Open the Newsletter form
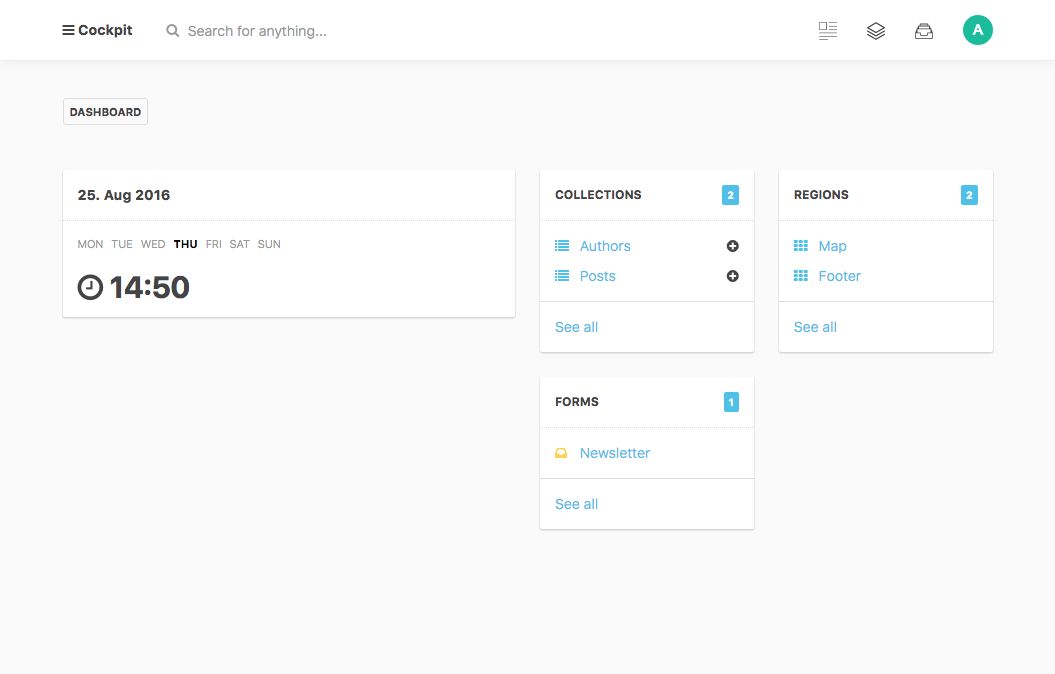The image size is (1055, 674). tap(615, 453)
